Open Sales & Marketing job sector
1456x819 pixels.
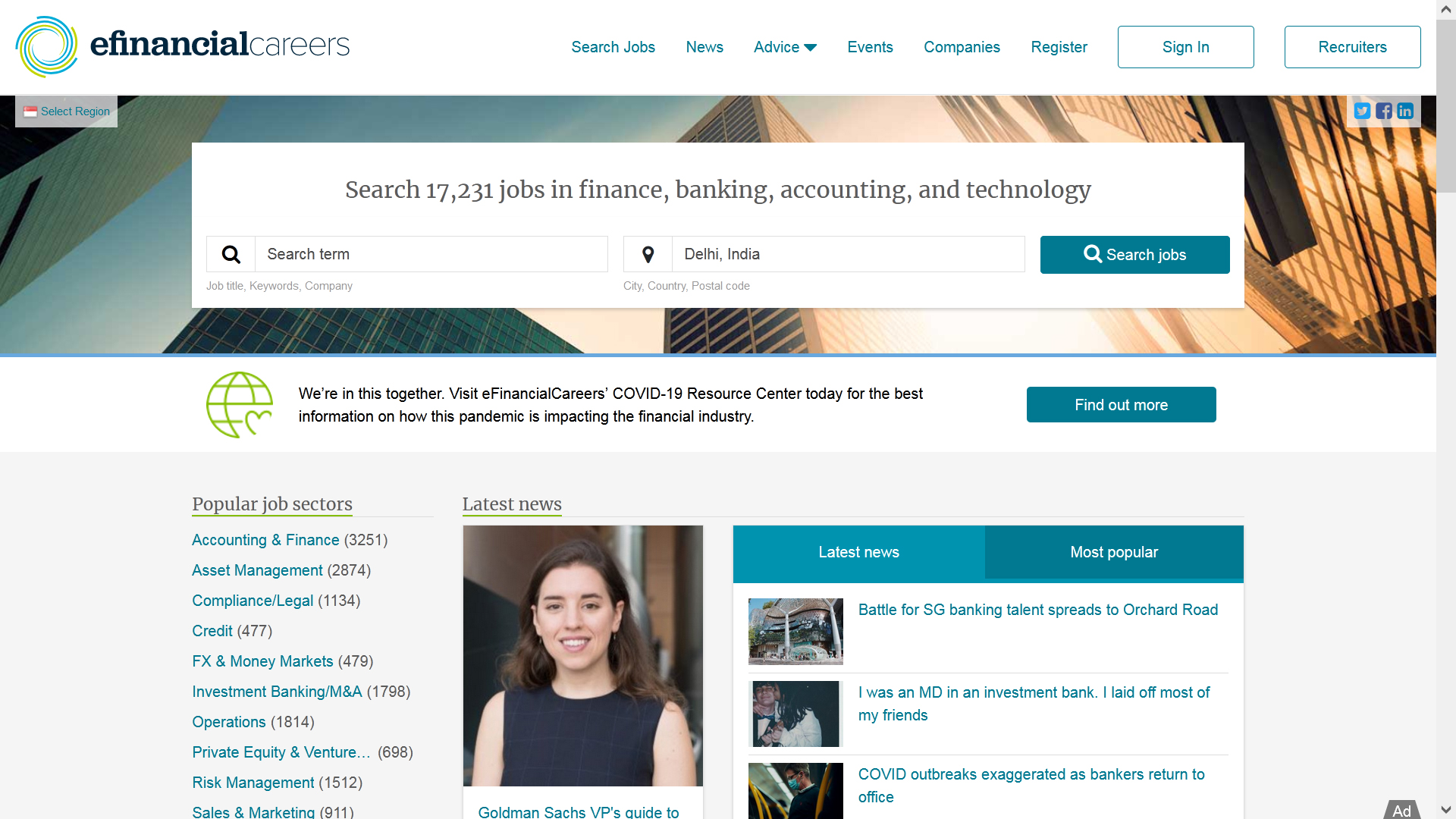pos(253,812)
